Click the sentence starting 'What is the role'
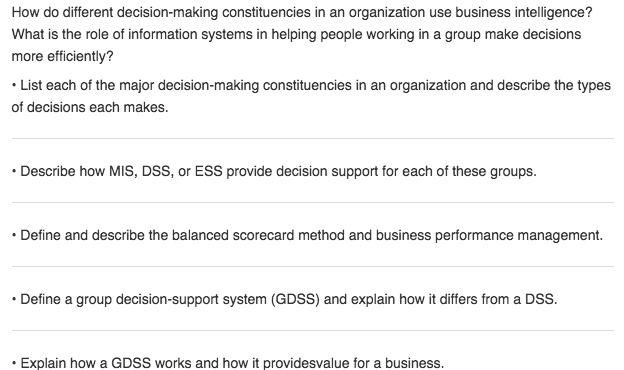Image resolution: width=624 pixels, height=370 pixels. click(x=296, y=35)
